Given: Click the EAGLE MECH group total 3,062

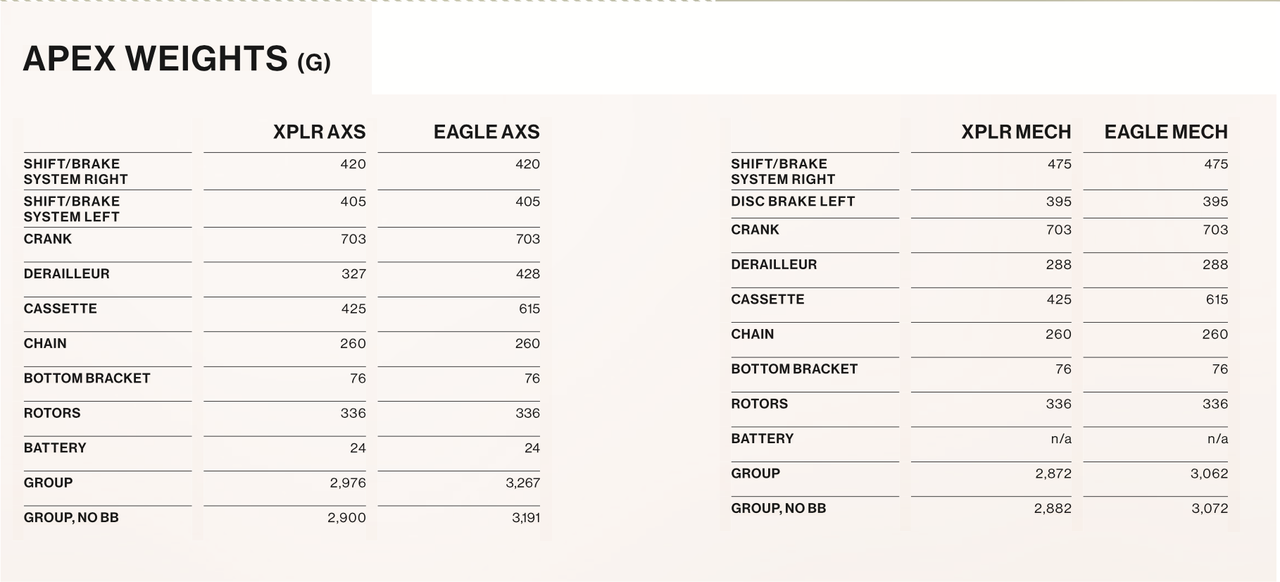Looking at the screenshot, I should tap(1209, 474).
